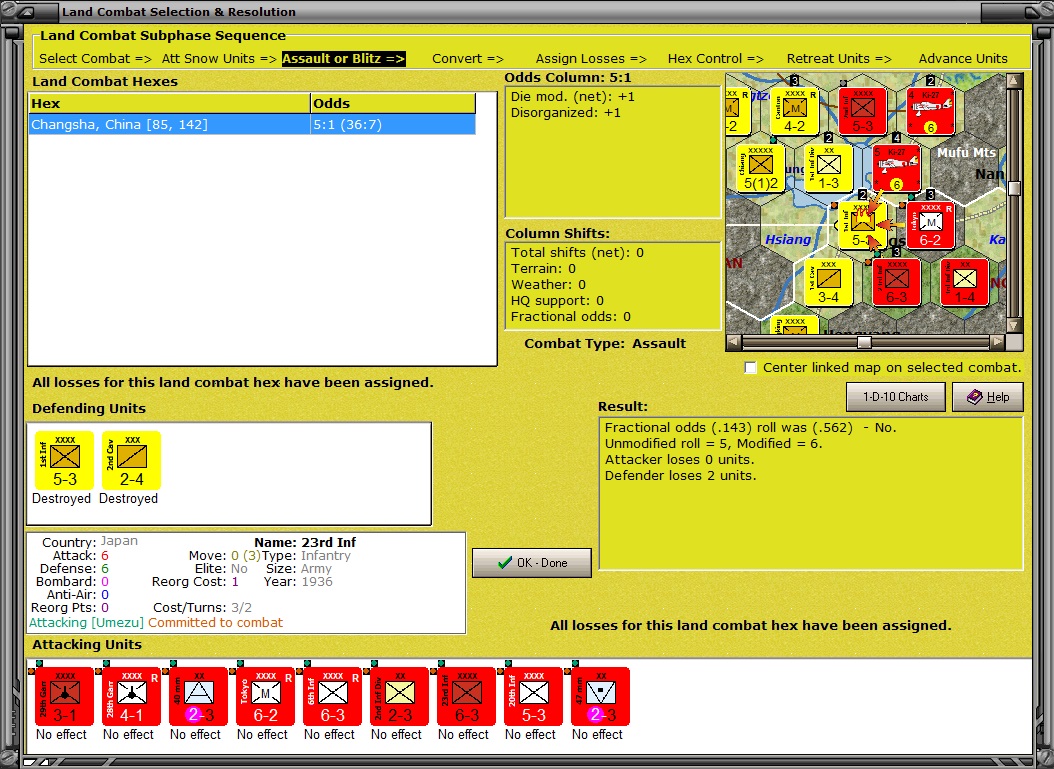Click the 'Disorganized: +1' modifier line
Screen dimensions: 1054x769
click(565, 113)
